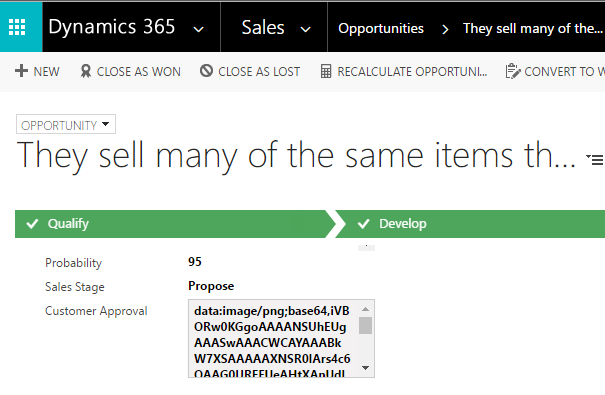Click the Close as Lost prohibited icon
Viewport: 605px width, 395px height.
point(206,71)
